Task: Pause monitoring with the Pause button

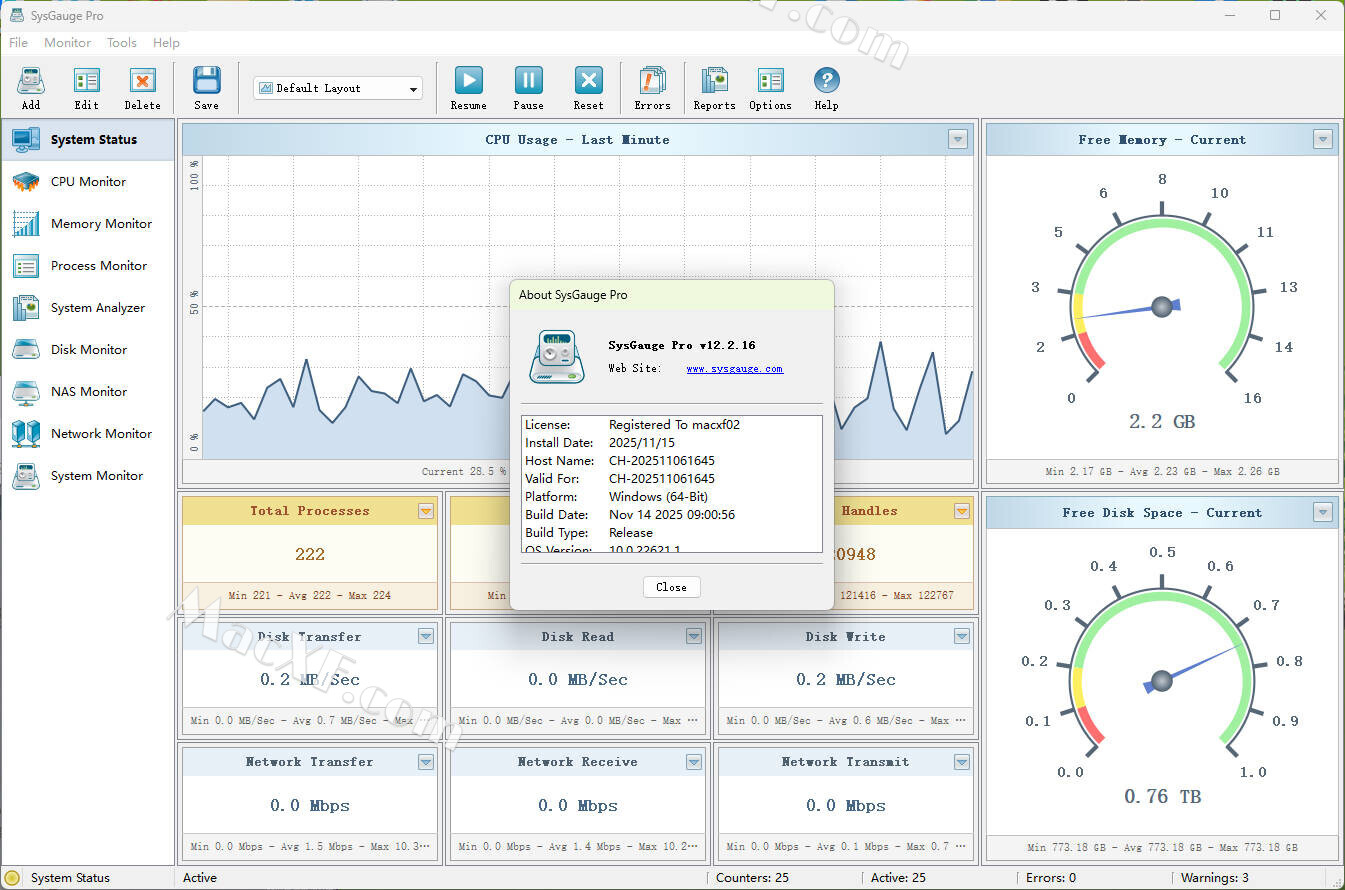Action: (528, 88)
